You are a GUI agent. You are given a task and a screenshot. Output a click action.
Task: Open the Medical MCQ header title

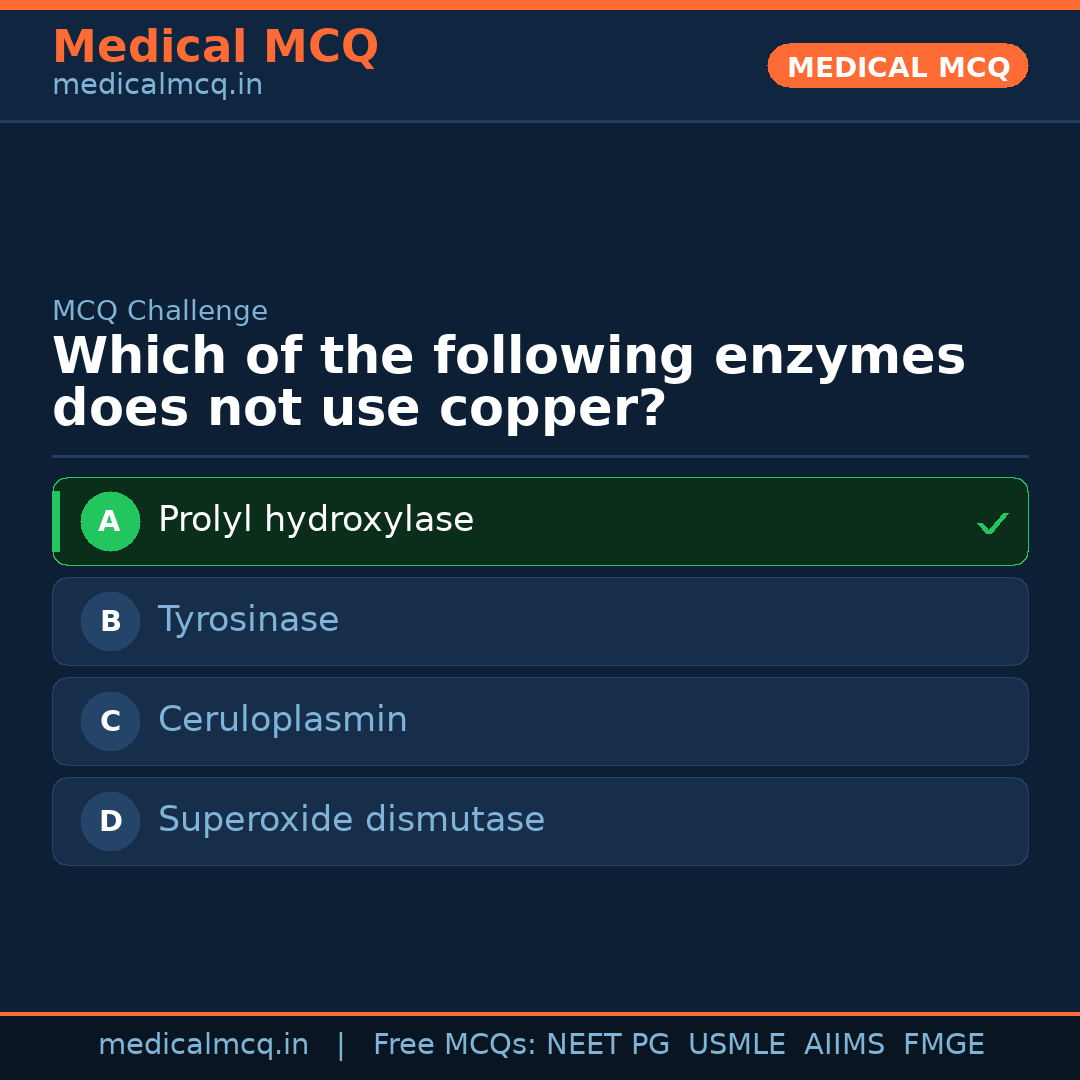[215, 47]
